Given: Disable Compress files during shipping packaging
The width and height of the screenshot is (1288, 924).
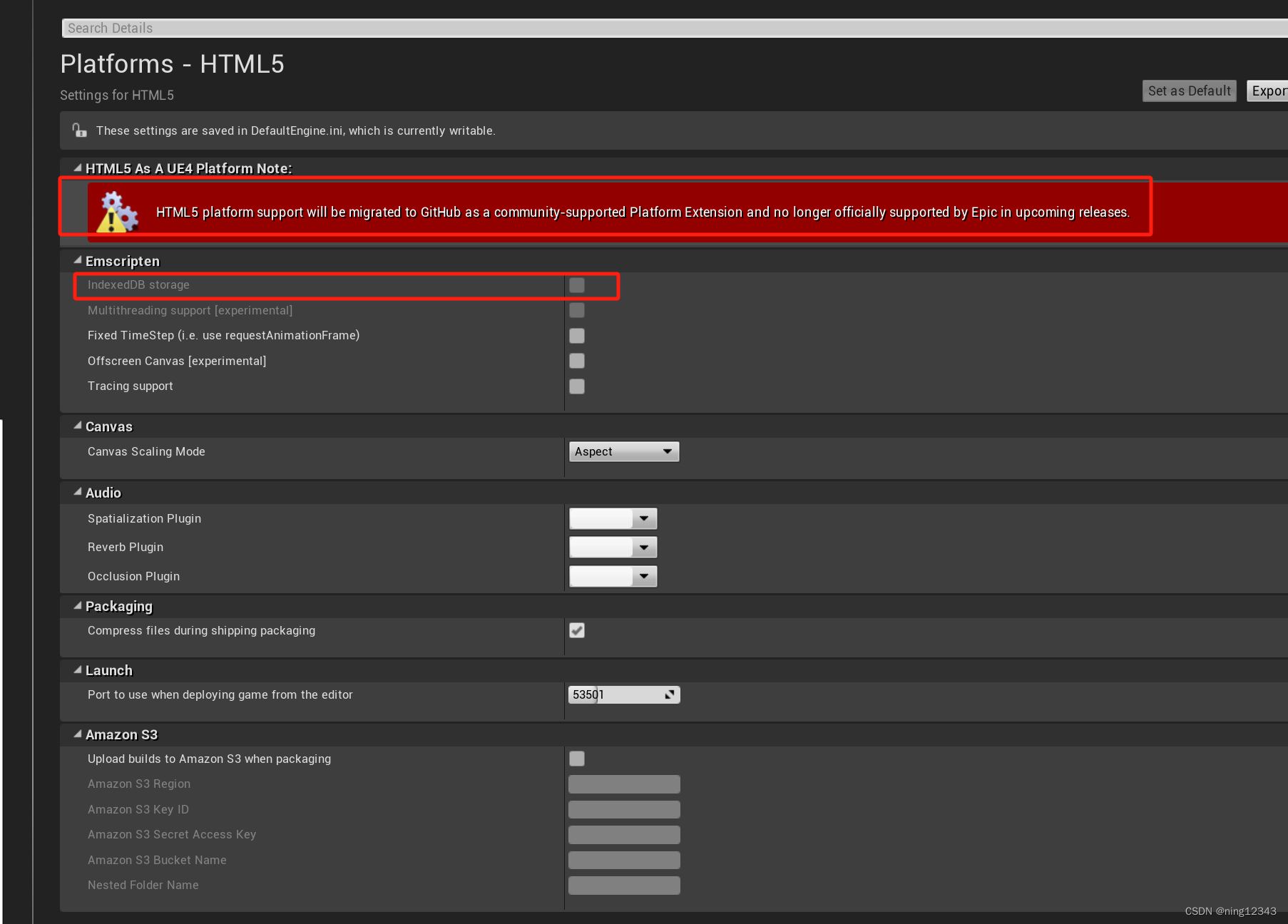Looking at the screenshot, I should [x=576, y=630].
